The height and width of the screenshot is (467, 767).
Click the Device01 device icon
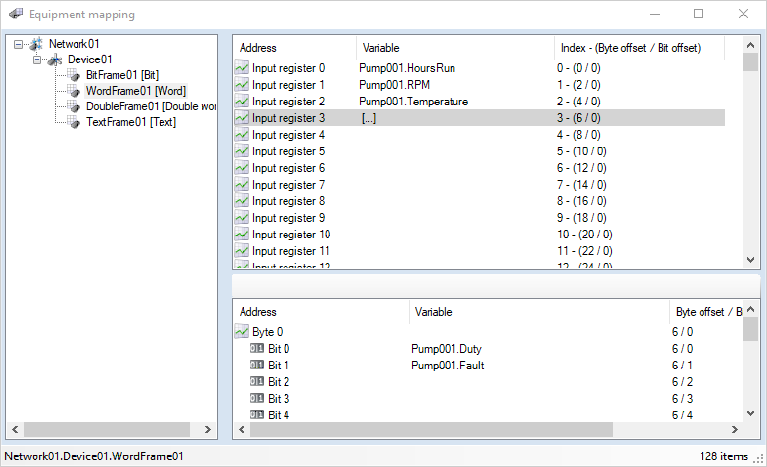click(x=55, y=59)
